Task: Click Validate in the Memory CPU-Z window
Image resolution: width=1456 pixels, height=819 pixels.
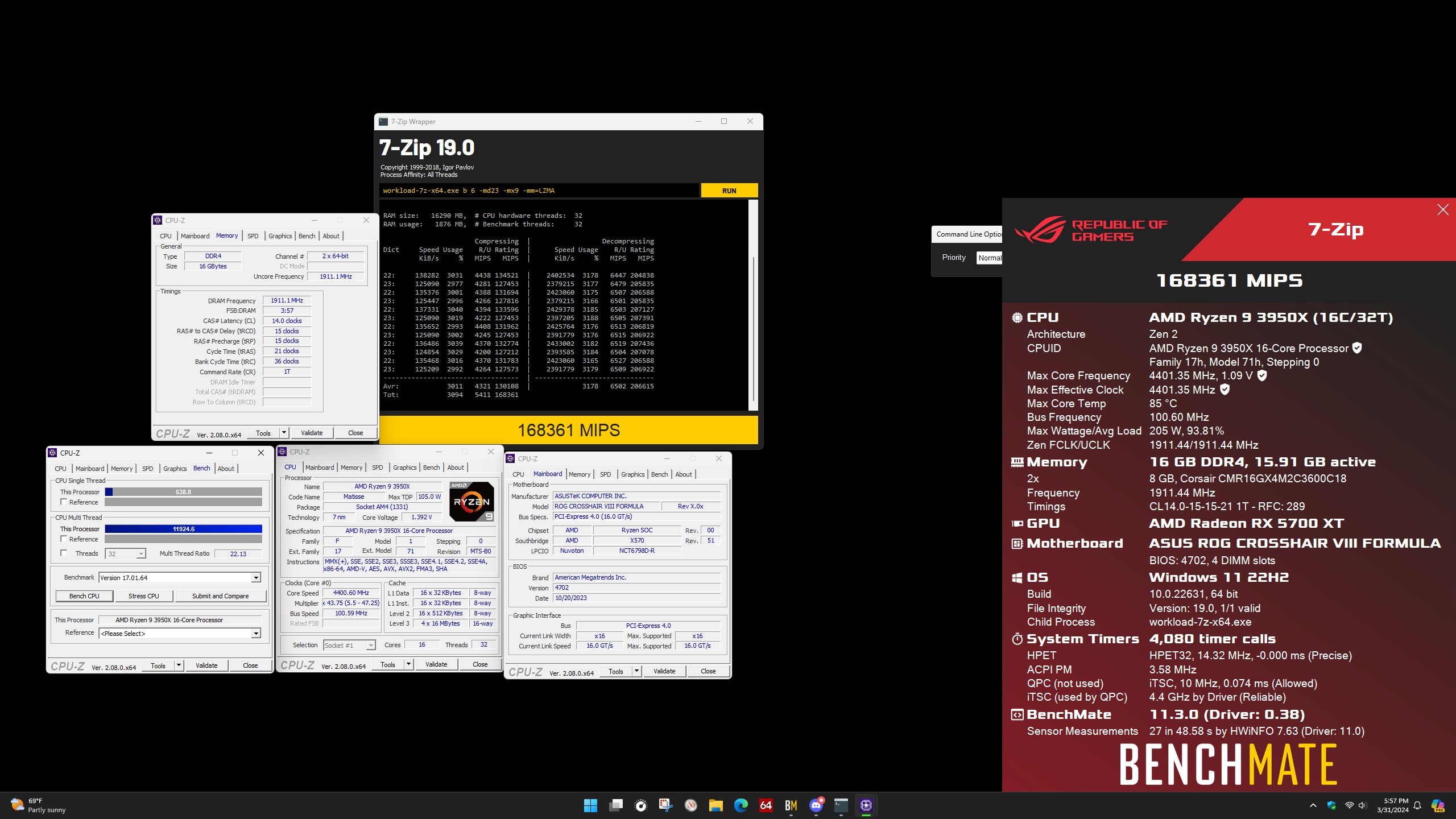Action: [311, 433]
